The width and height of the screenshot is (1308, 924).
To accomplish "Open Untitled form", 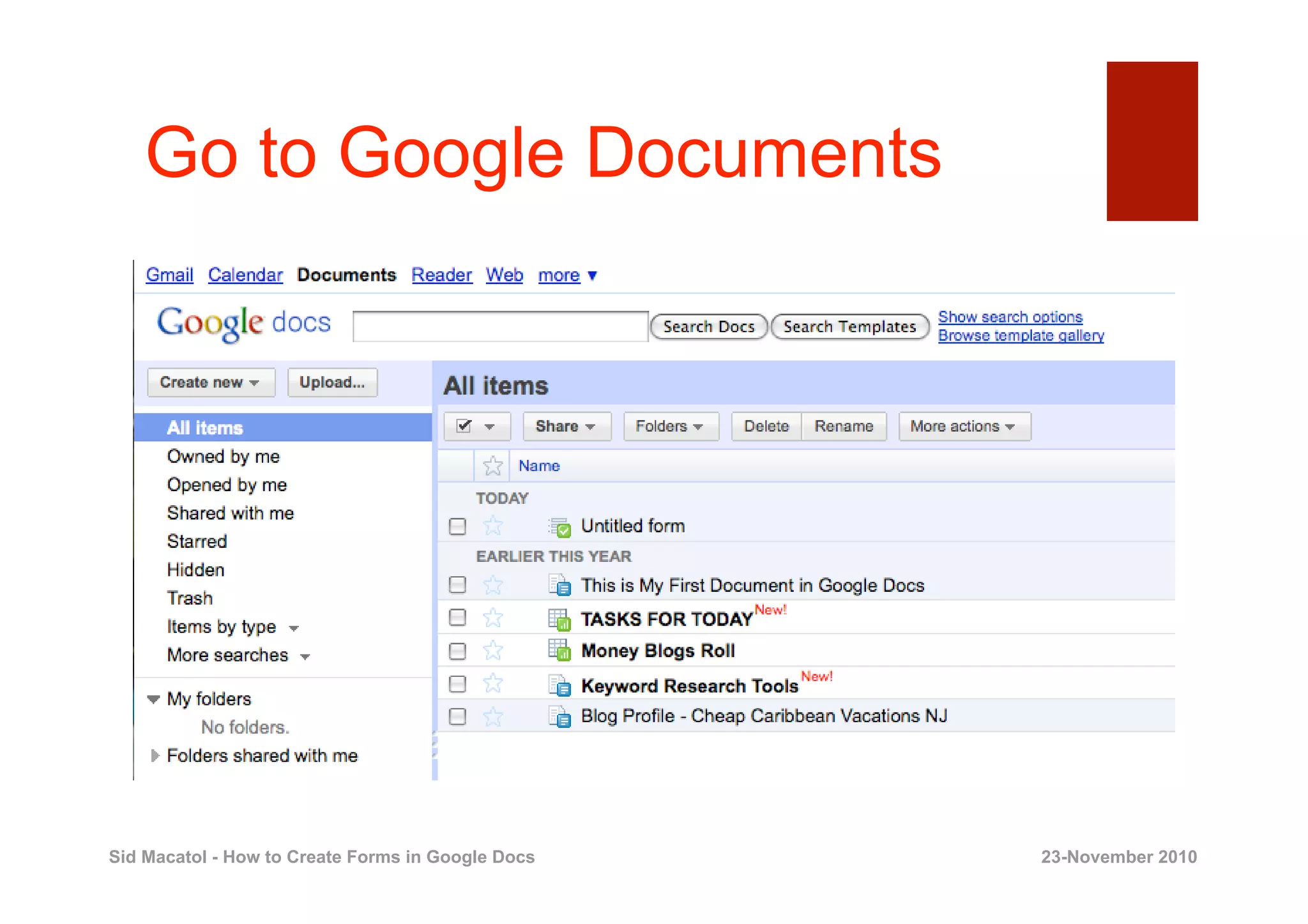I will [x=633, y=526].
